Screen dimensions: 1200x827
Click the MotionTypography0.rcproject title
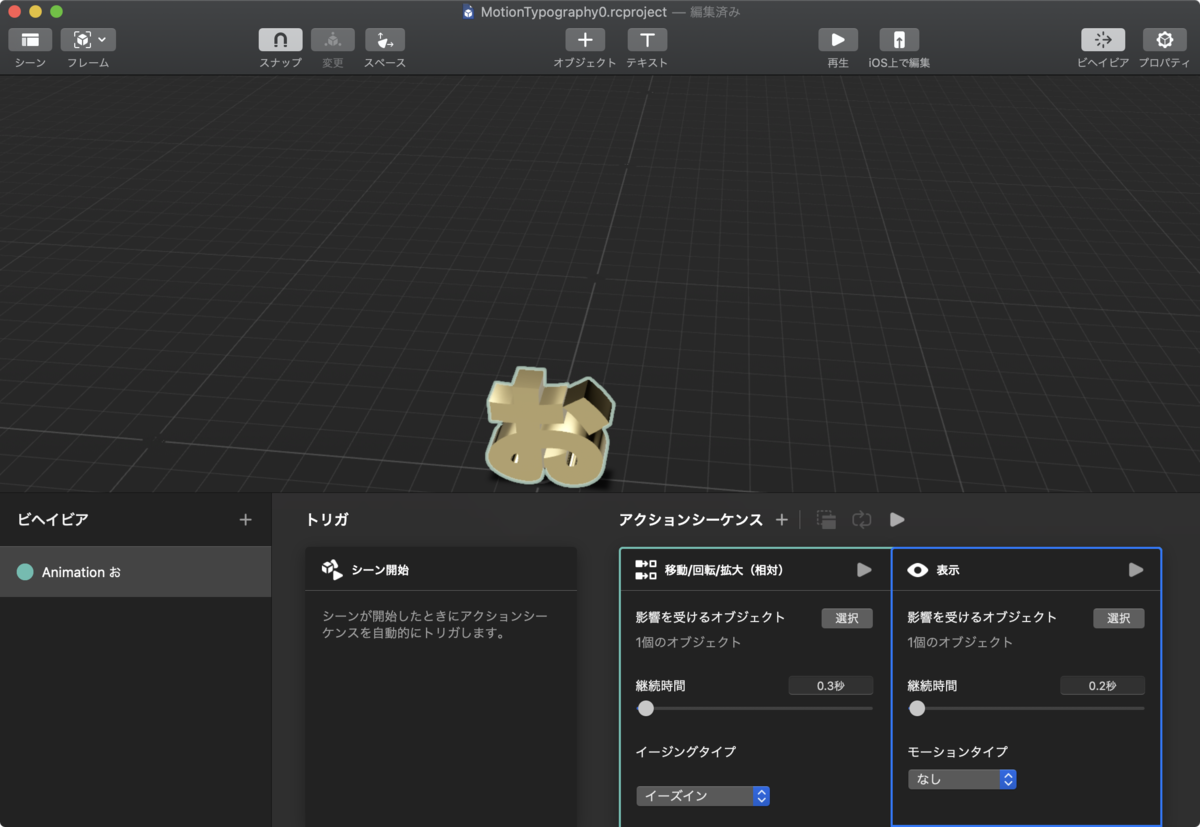pos(574,12)
